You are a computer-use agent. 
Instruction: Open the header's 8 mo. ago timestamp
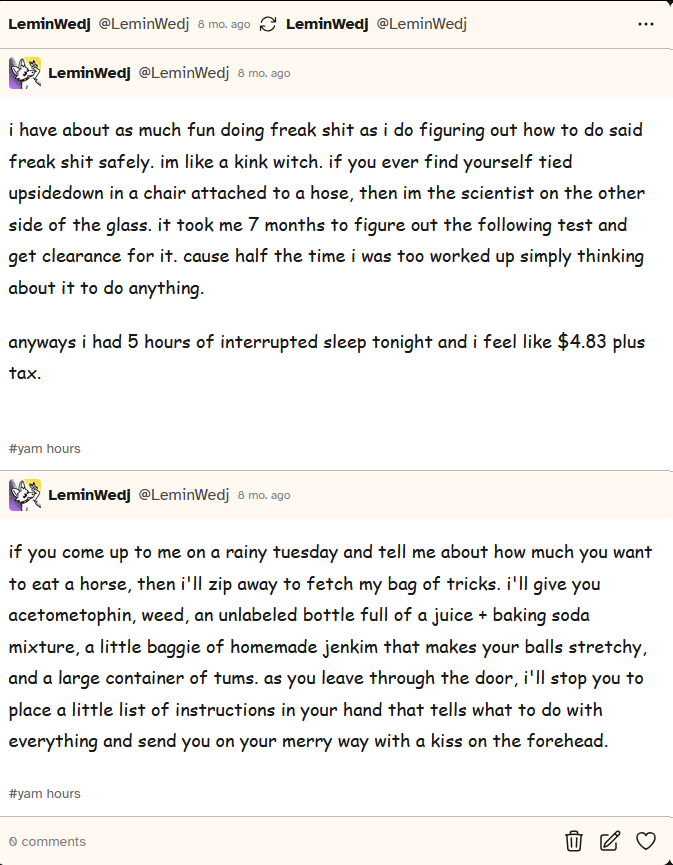pyautogui.click(x=224, y=24)
